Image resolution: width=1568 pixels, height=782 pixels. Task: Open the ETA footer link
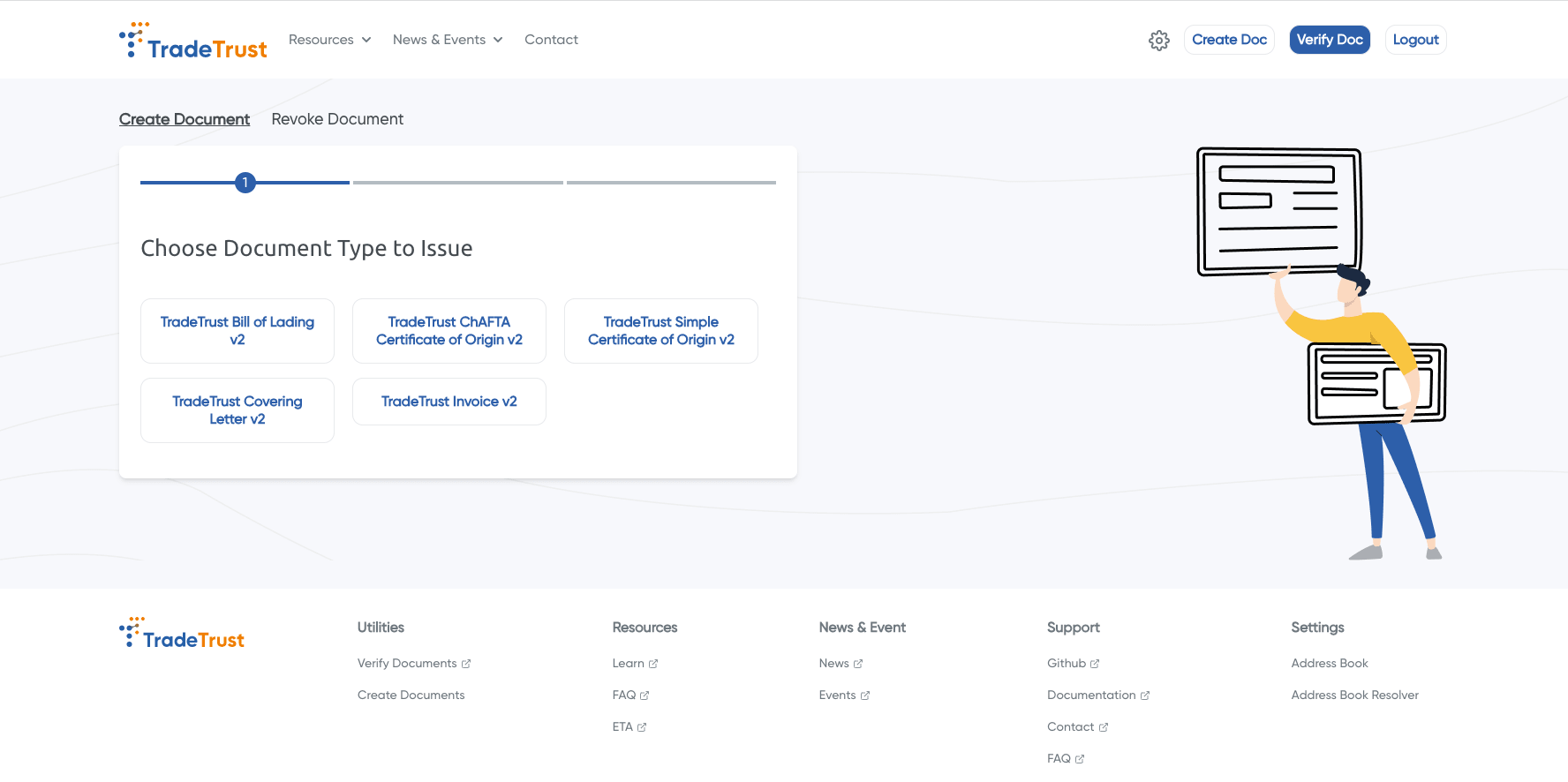[x=622, y=727]
